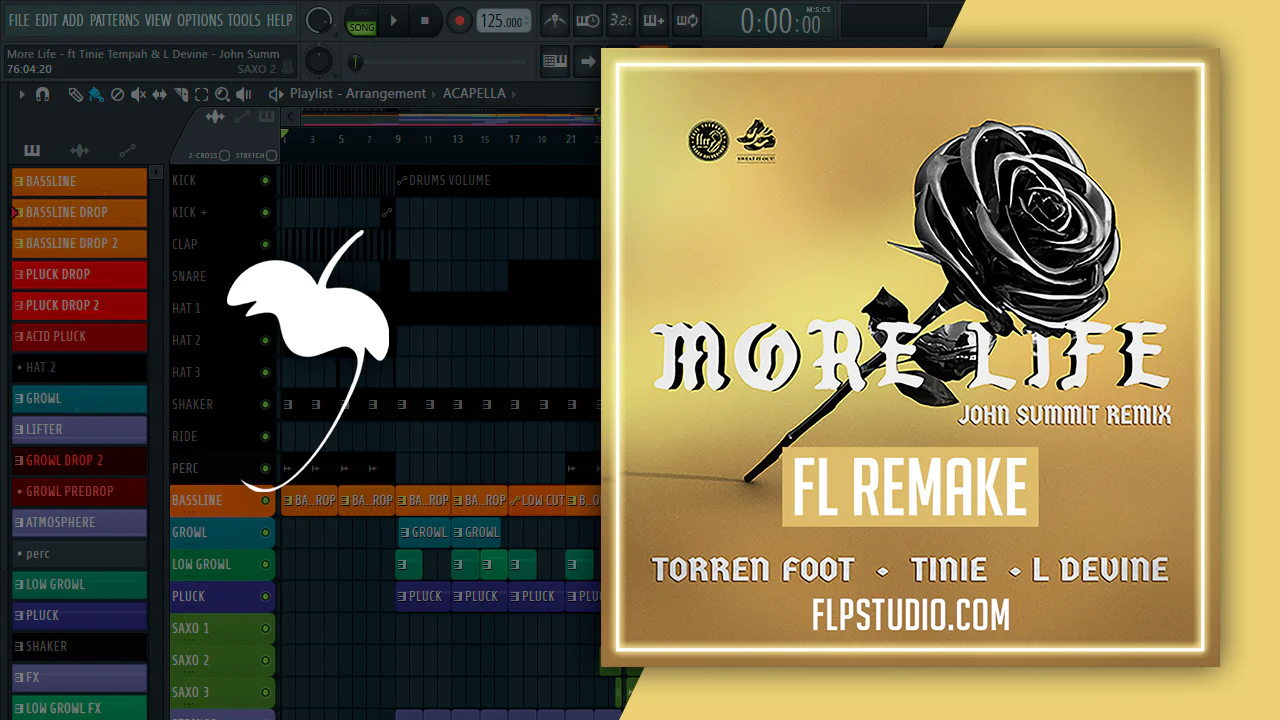This screenshot has width=1280, height=720.
Task: Select the ACID PLUCK pattern
Action: [x=79, y=336]
